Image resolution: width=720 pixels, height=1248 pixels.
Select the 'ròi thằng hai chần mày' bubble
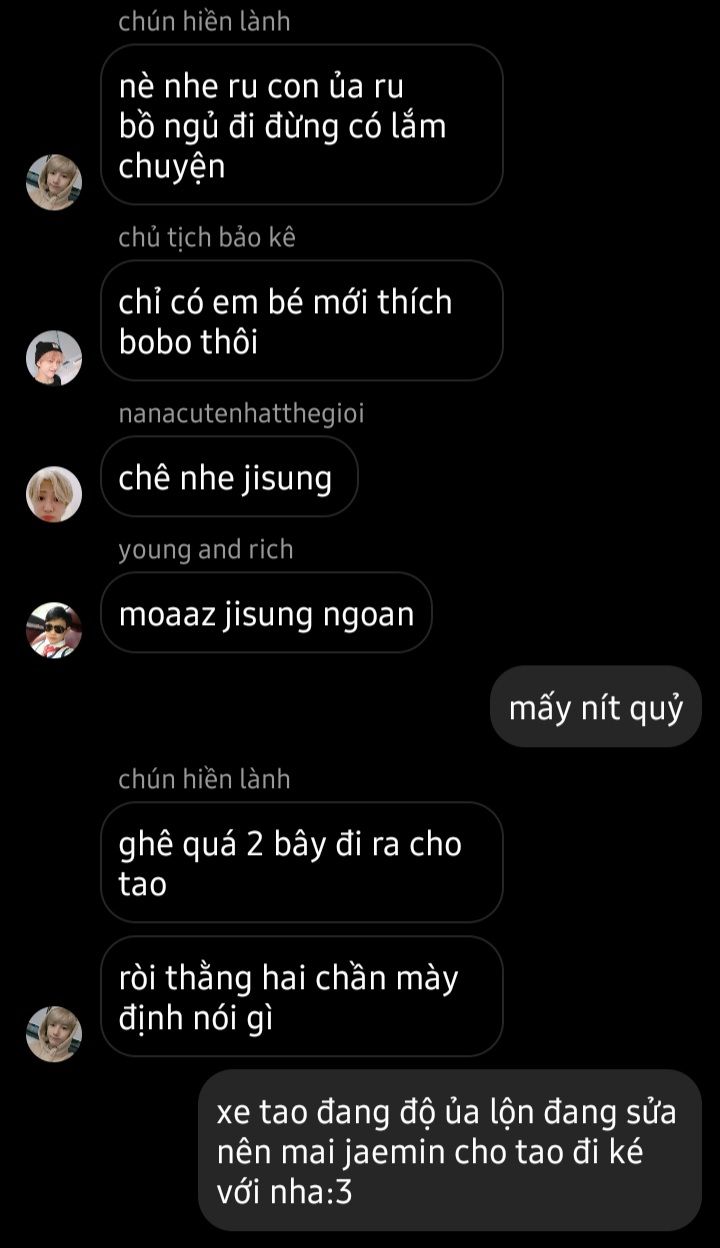tap(301, 996)
